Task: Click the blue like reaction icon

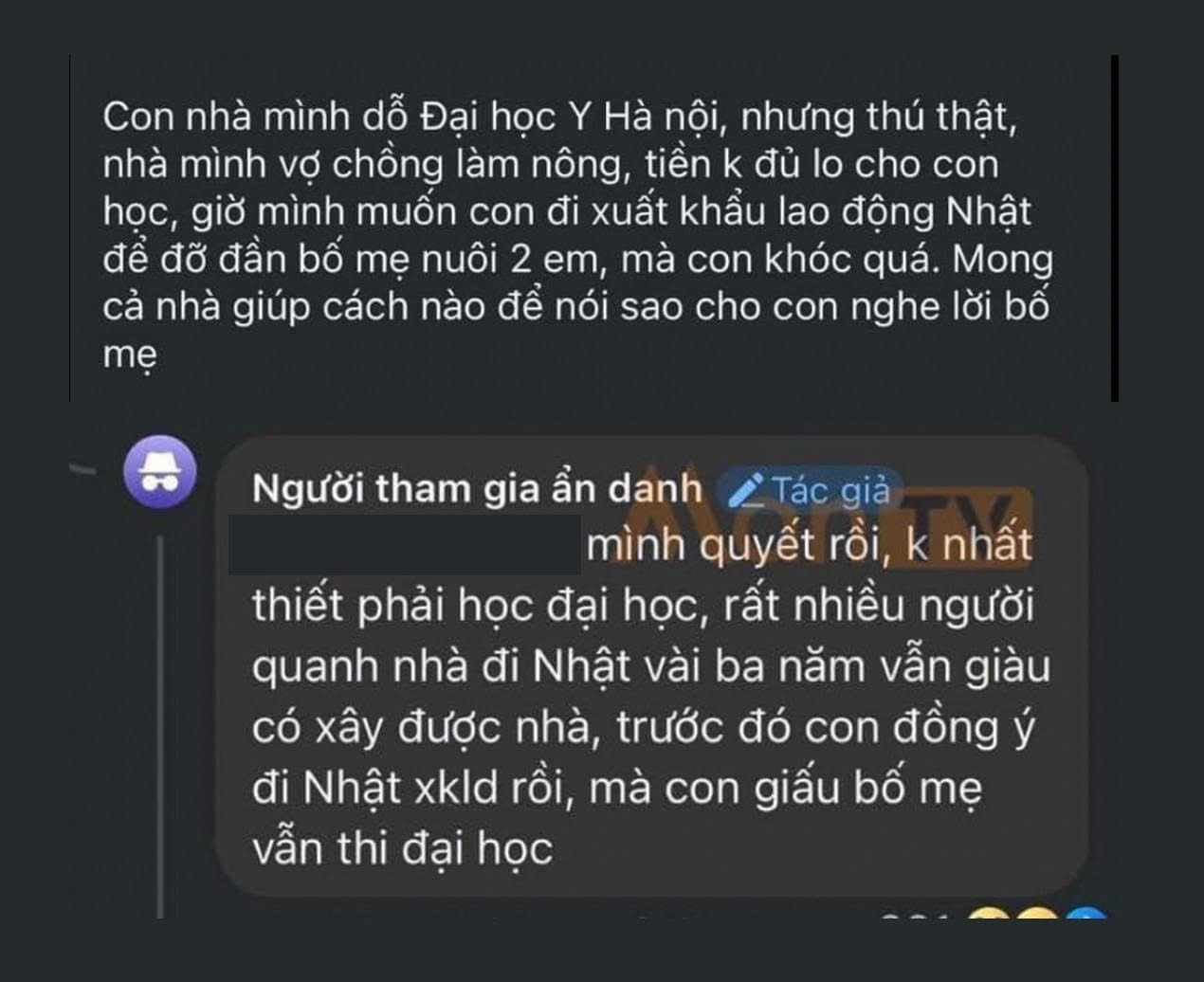Action: (x=1085, y=917)
